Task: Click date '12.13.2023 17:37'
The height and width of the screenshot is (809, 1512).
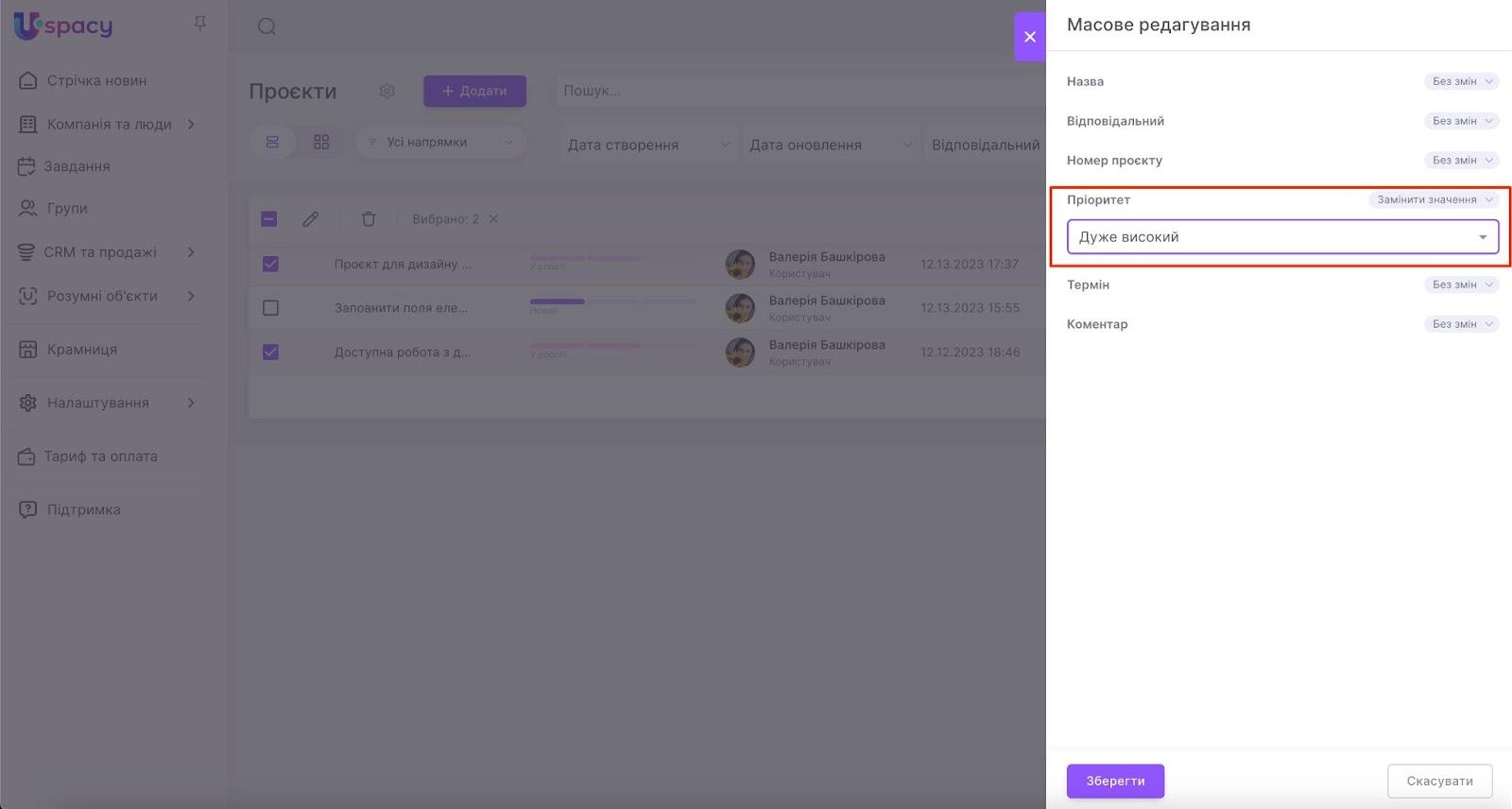Action: (970, 265)
